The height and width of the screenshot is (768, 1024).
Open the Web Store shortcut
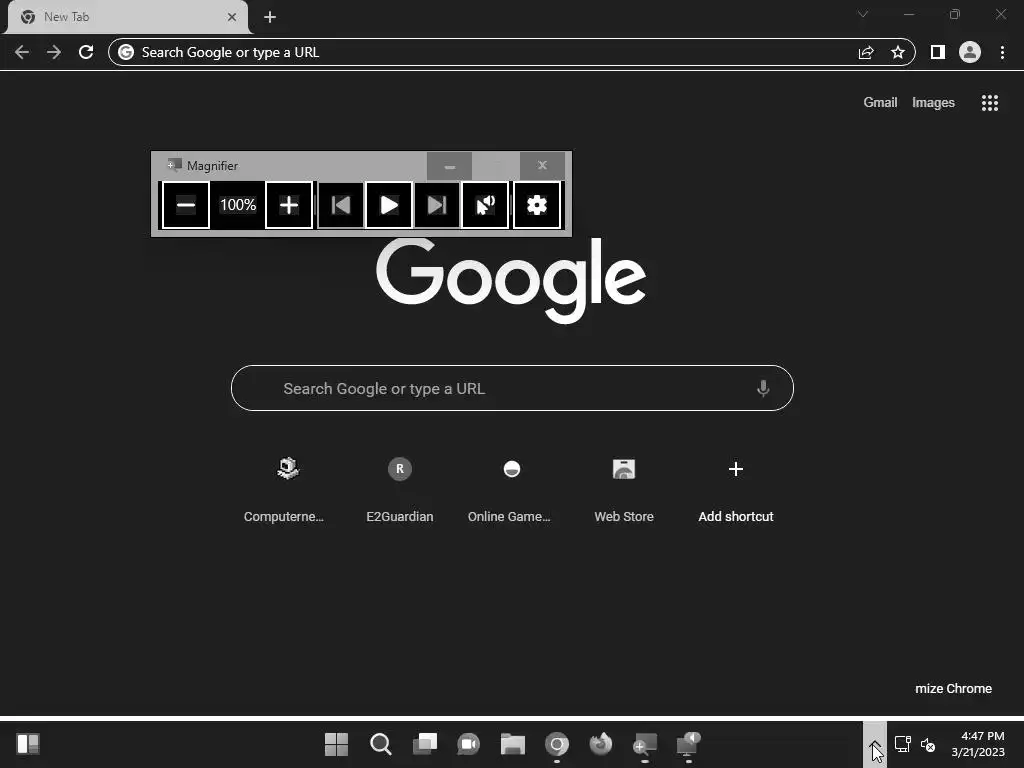[624, 489]
